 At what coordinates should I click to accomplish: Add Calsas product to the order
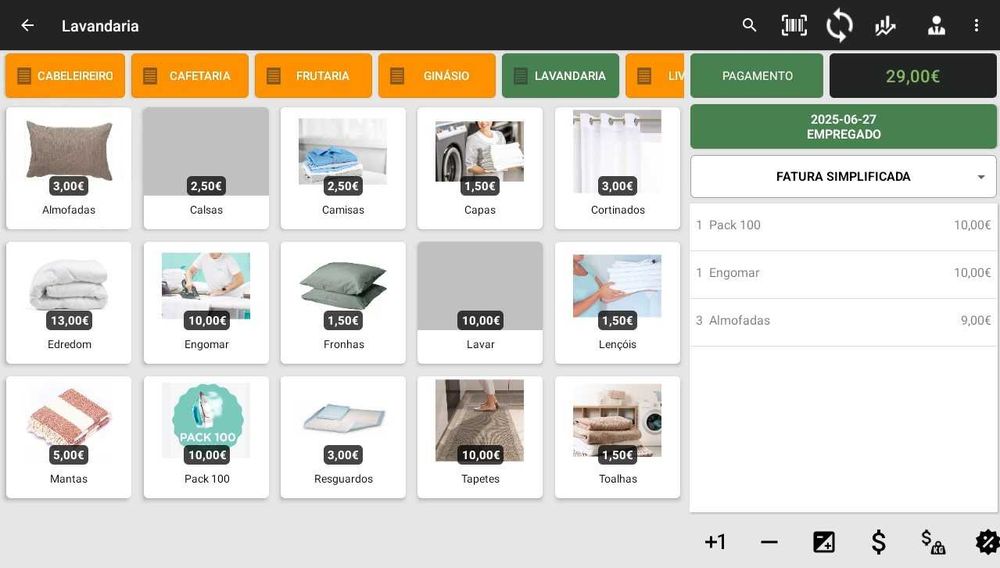point(206,168)
